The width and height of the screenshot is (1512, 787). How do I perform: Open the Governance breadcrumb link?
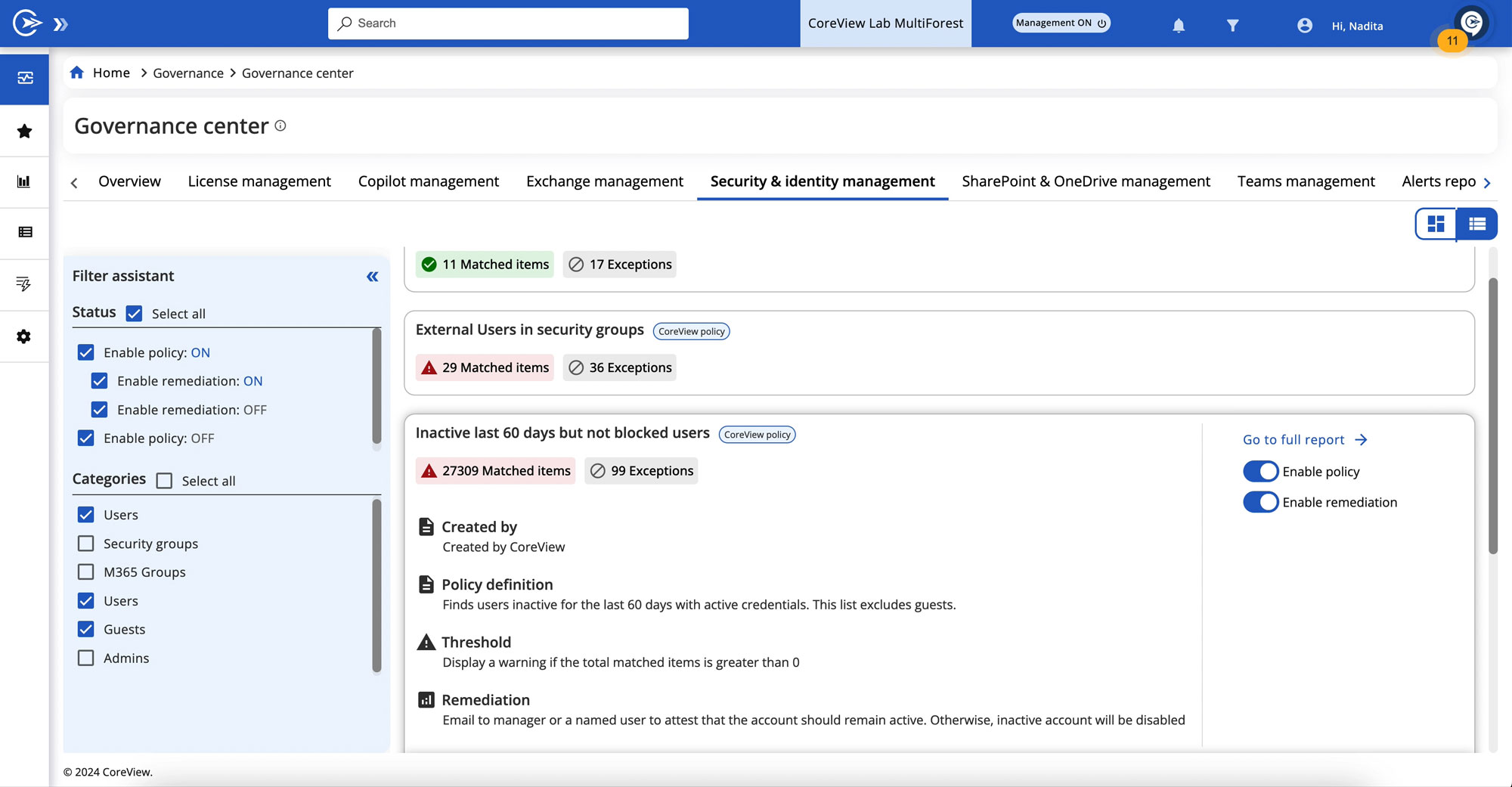pos(188,73)
